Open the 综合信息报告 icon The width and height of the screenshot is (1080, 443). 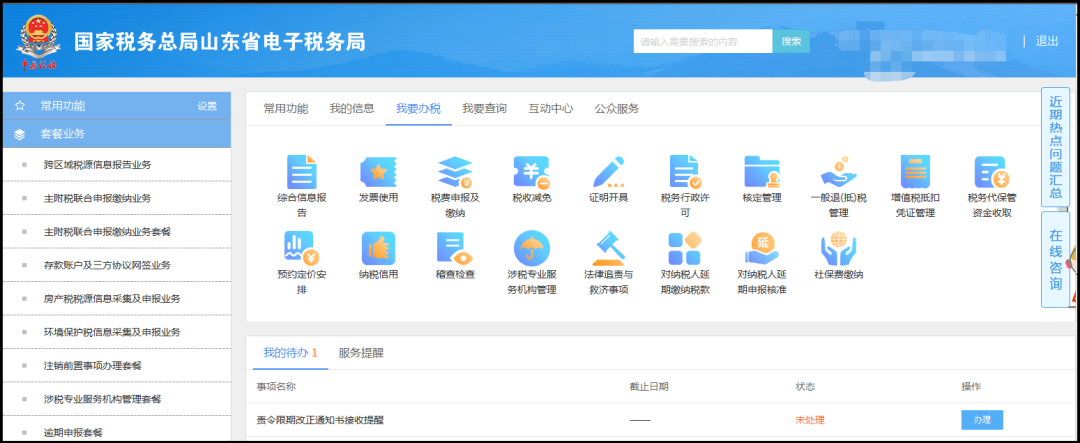click(x=302, y=172)
